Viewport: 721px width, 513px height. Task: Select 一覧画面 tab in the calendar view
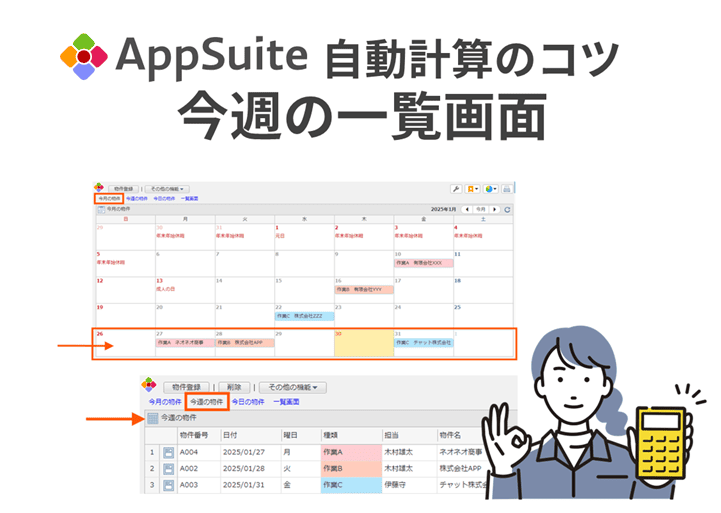coord(189,199)
